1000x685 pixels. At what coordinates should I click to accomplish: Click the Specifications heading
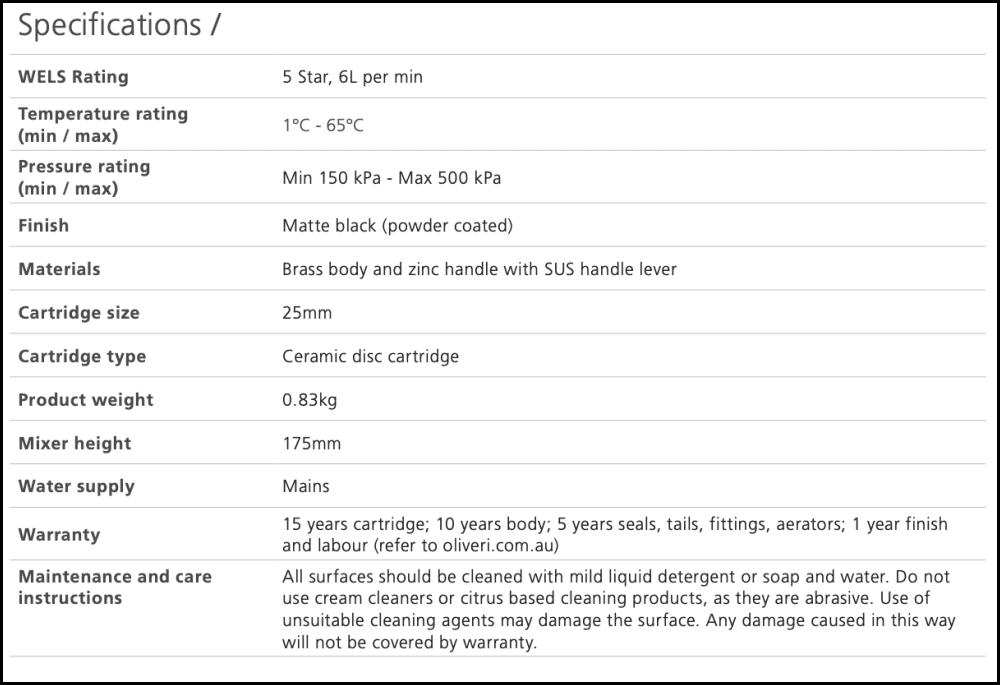[118, 27]
